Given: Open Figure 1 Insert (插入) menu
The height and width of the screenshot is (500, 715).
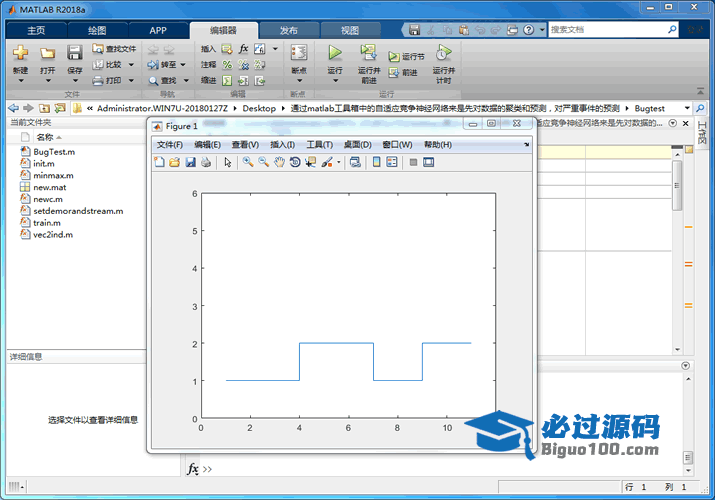Looking at the screenshot, I should (x=282, y=144).
